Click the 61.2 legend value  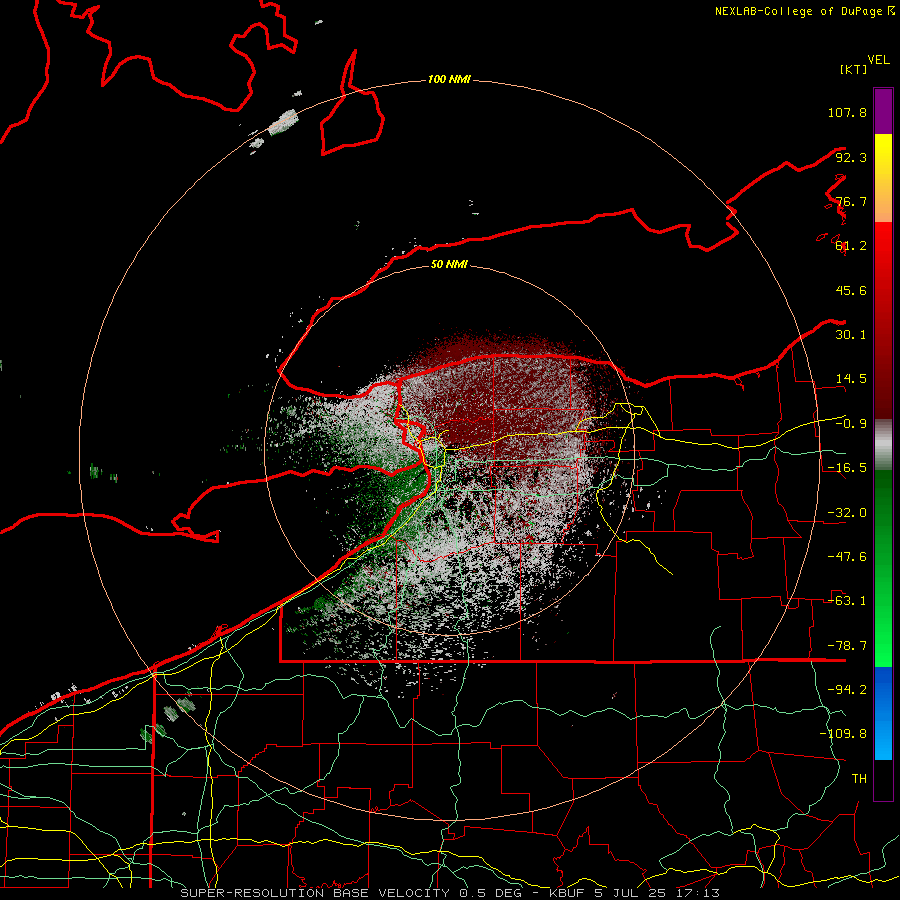[851, 246]
